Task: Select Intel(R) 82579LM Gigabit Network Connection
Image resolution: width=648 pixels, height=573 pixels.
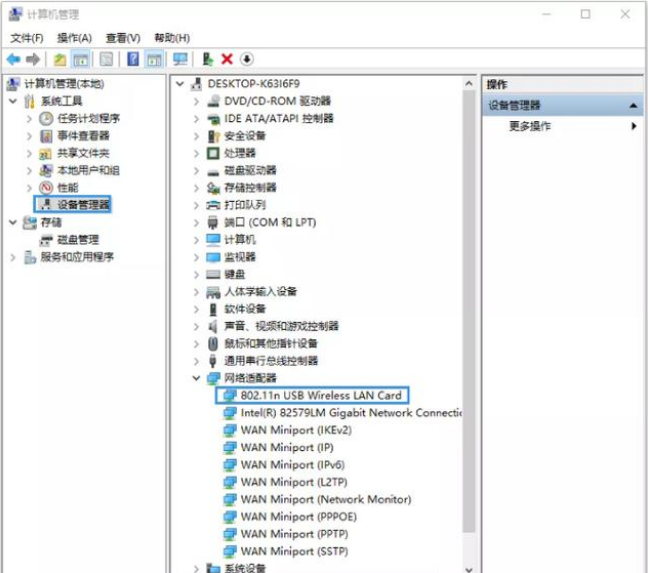Action: click(x=351, y=413)
